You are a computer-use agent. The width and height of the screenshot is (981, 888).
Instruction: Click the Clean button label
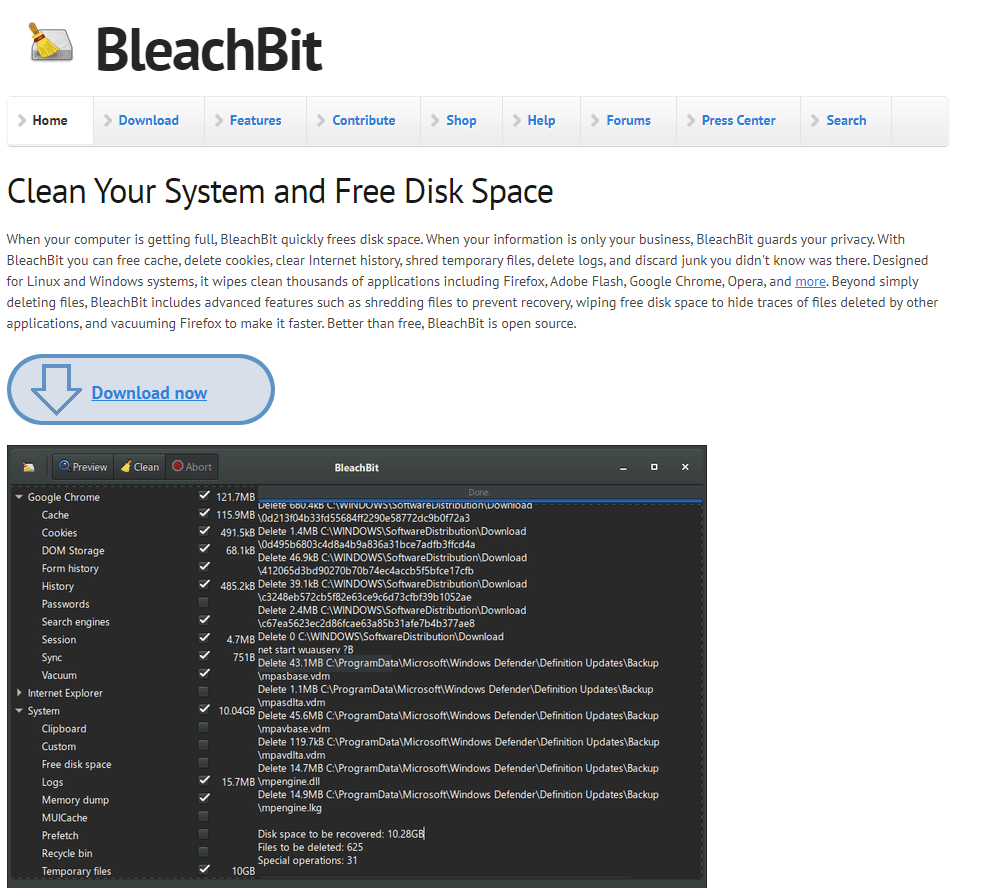pyautogui.click(x=146, y=467)
